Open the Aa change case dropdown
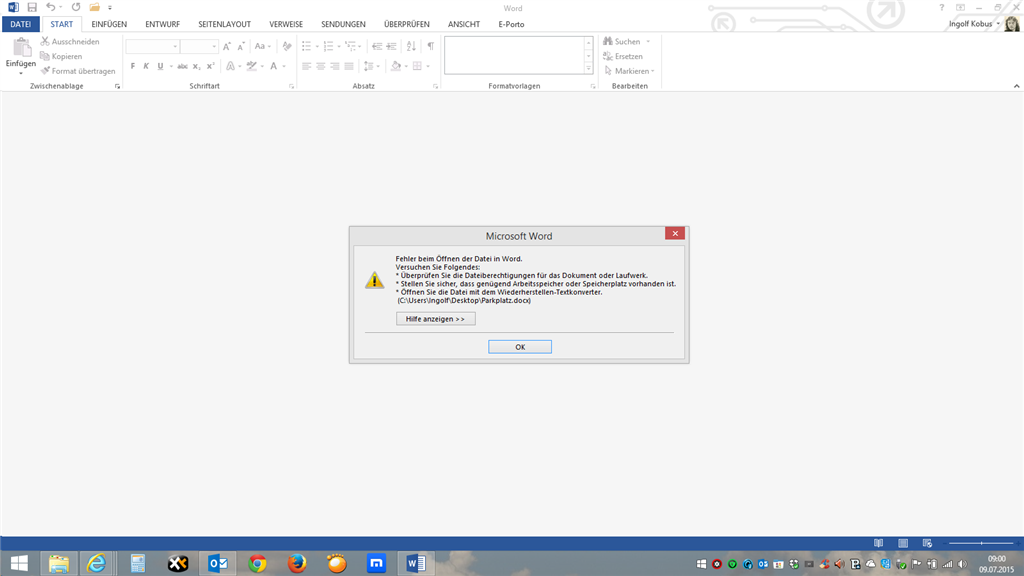The width and height of the screenshot is (1024, 576). click(x=263, y=46)
